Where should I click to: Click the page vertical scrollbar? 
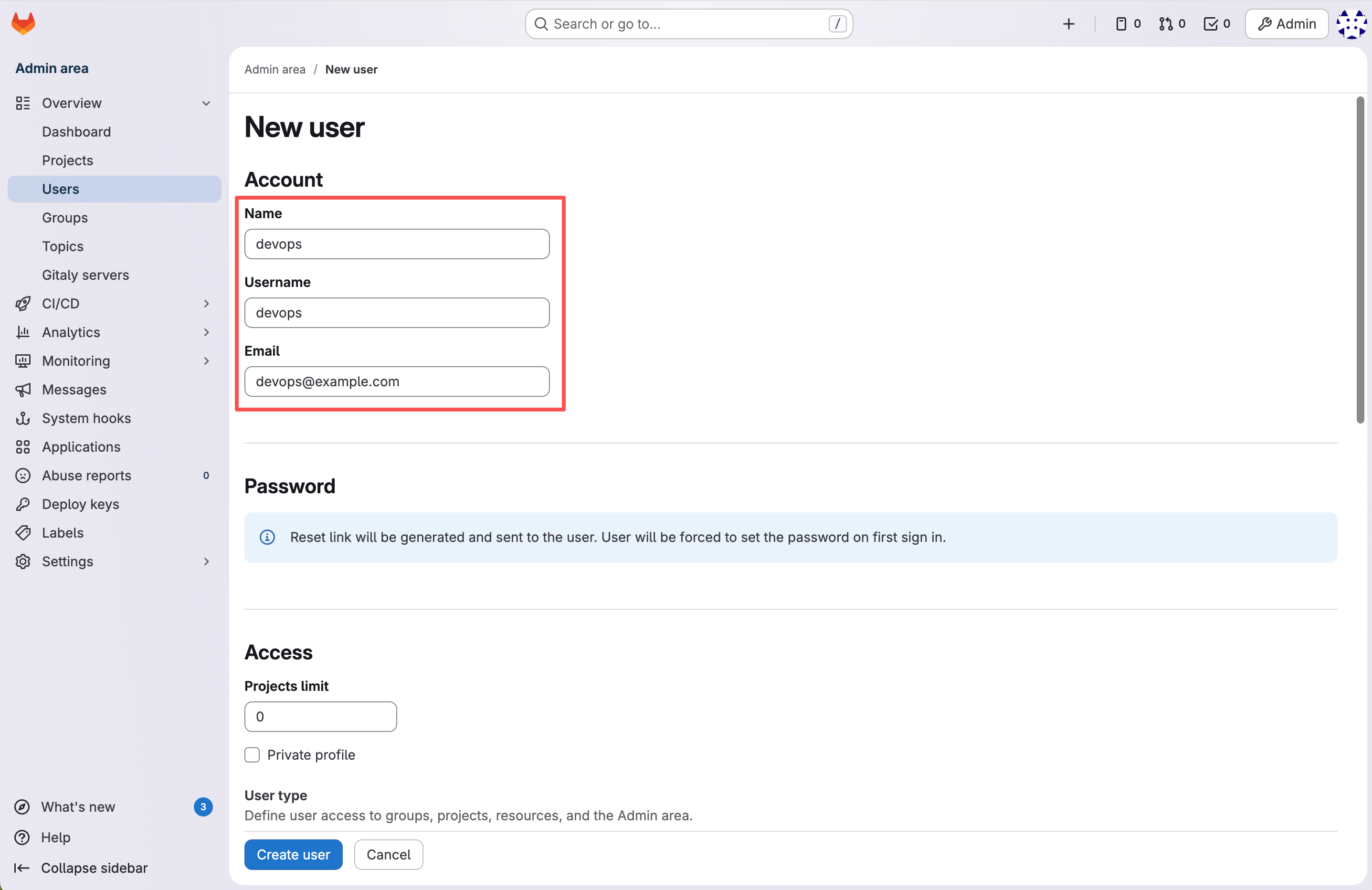[x=1360, y=259]
